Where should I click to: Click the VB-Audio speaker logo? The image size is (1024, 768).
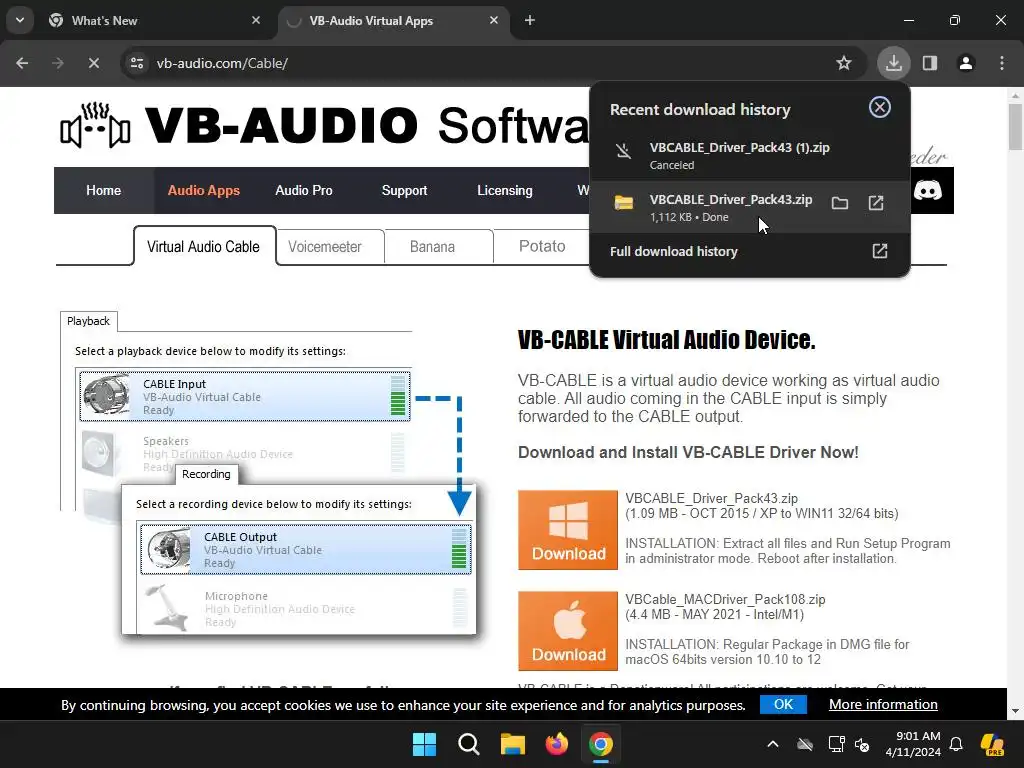point(95,125)
